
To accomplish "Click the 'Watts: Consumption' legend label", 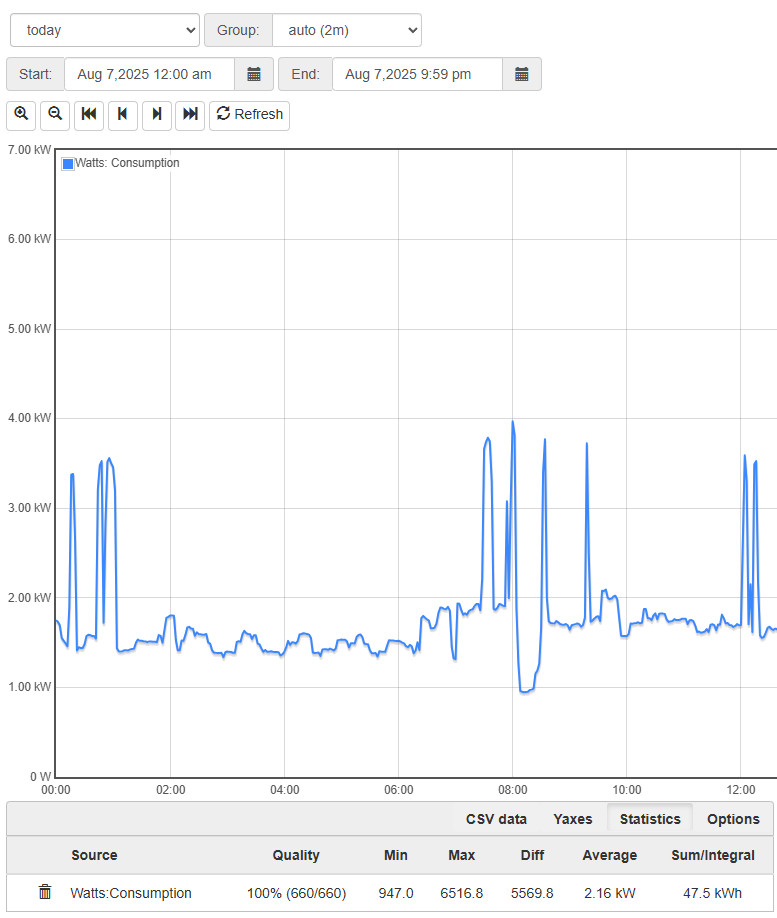I will coord(128,163).
